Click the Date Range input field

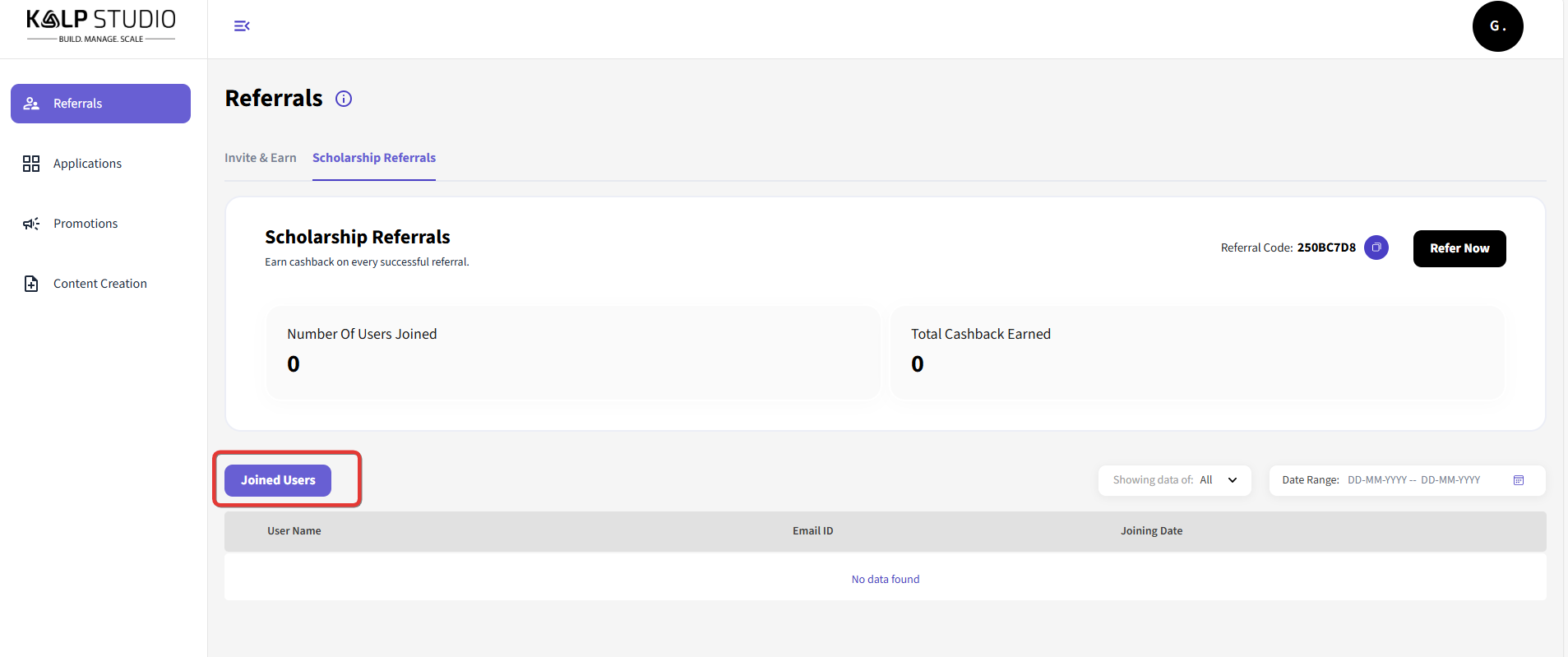click(1413, 480)
